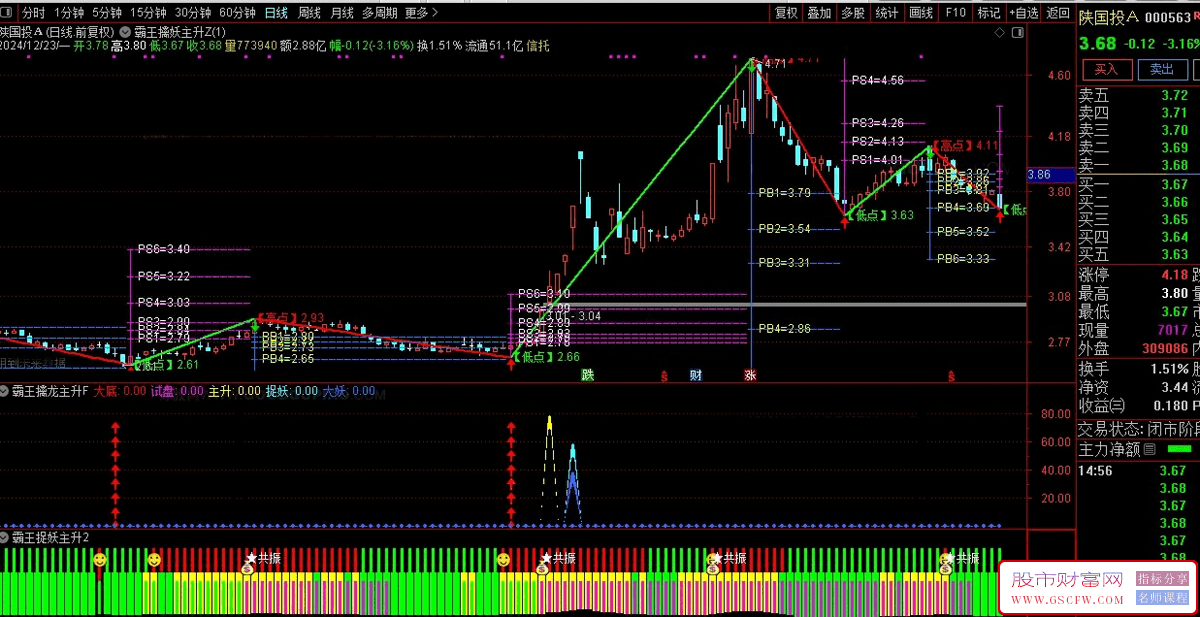Click the 标记 mark button
1200x617 pixels.
[x=989, y=13]
